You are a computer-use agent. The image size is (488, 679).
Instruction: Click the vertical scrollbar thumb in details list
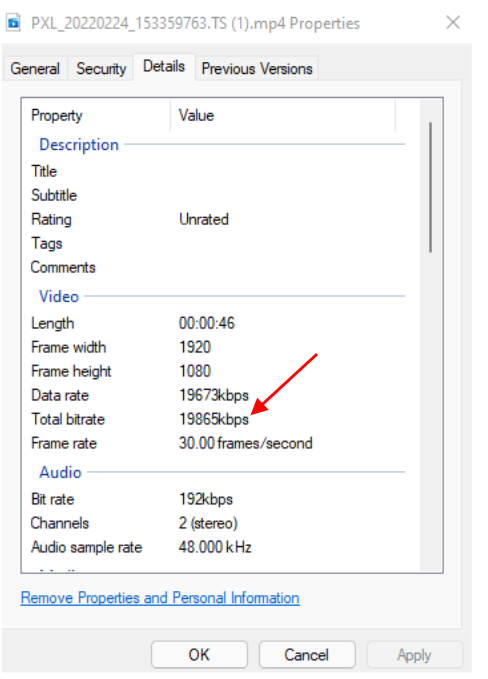[x=430, y=187]
